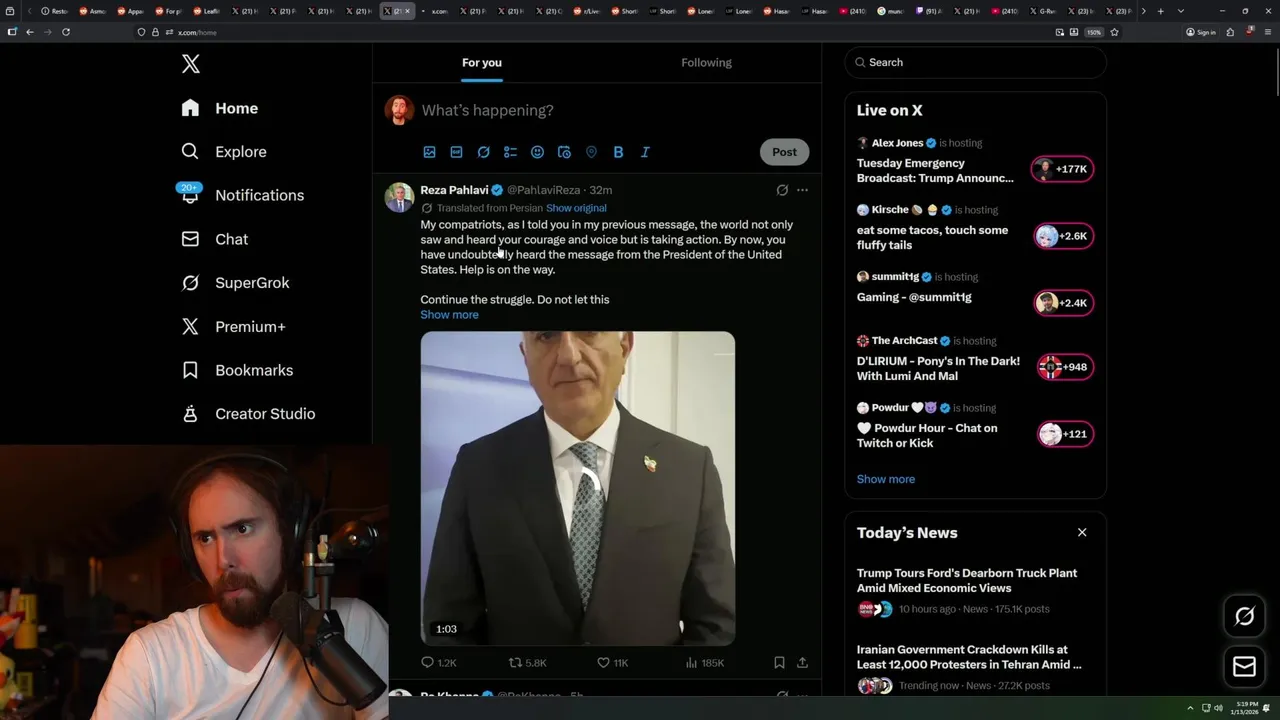This screenshot has width=1280, height=720.
Task: Open Notifications with the 20+ badge
Action: point(242,195)
